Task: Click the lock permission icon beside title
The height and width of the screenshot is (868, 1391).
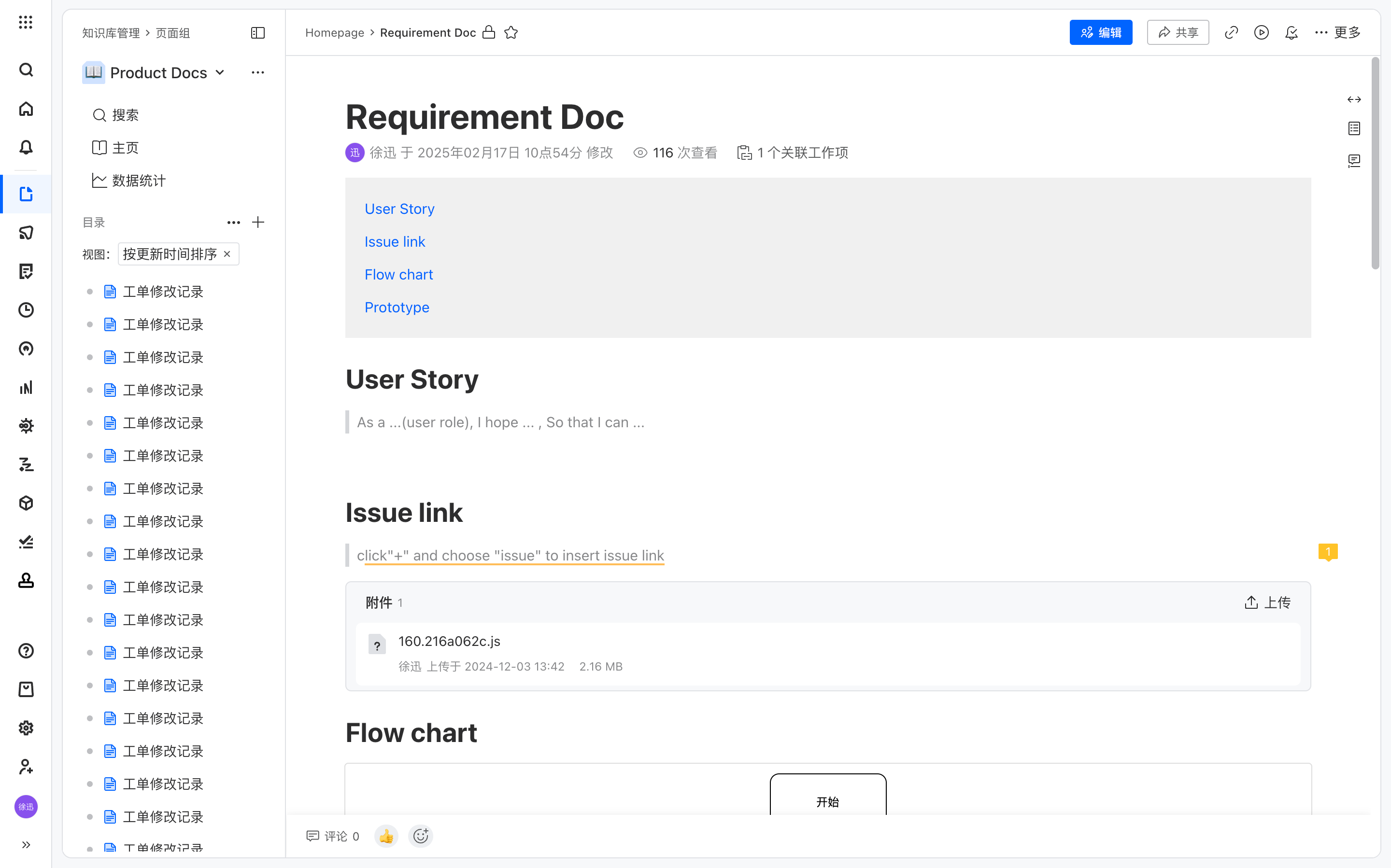Action: (x=489, y=32)
